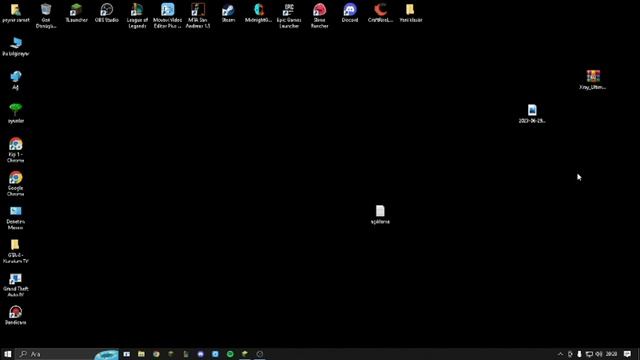
Task: Open the Epic Games Launcher shortcut
Action: point(289,16)
